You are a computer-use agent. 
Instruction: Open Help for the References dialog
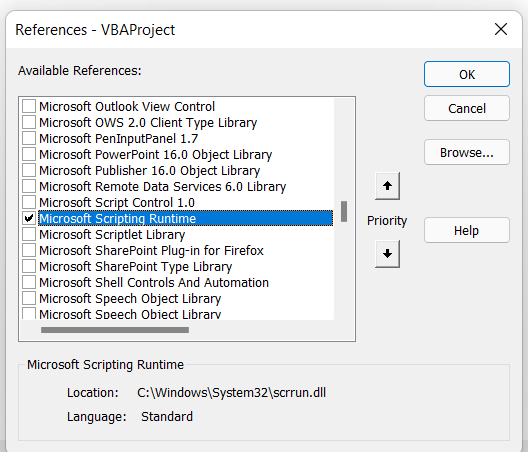467,230
